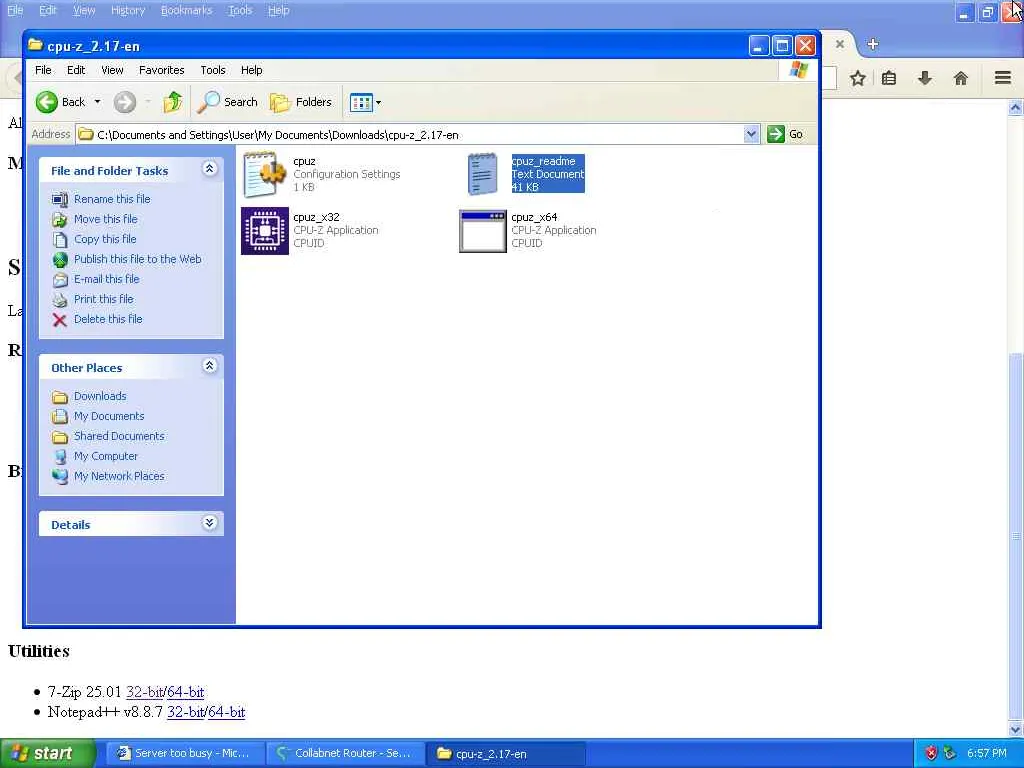Go up one folder level with Up icon
The image size is (1024, 768).
coord(172,102)
